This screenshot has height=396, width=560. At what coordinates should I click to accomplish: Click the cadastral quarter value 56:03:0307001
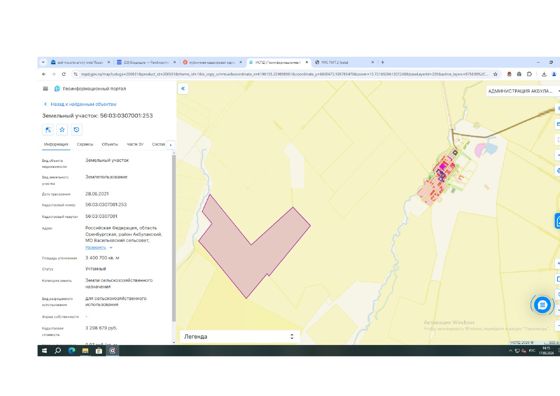(101, 216)
